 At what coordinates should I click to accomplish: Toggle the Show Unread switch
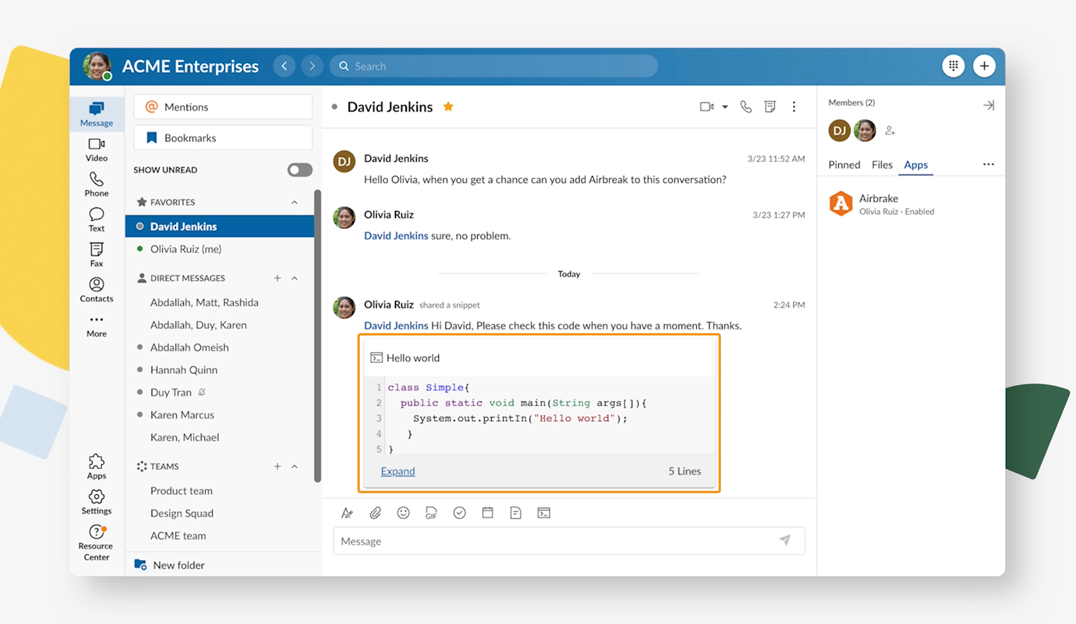click(298, 169)
